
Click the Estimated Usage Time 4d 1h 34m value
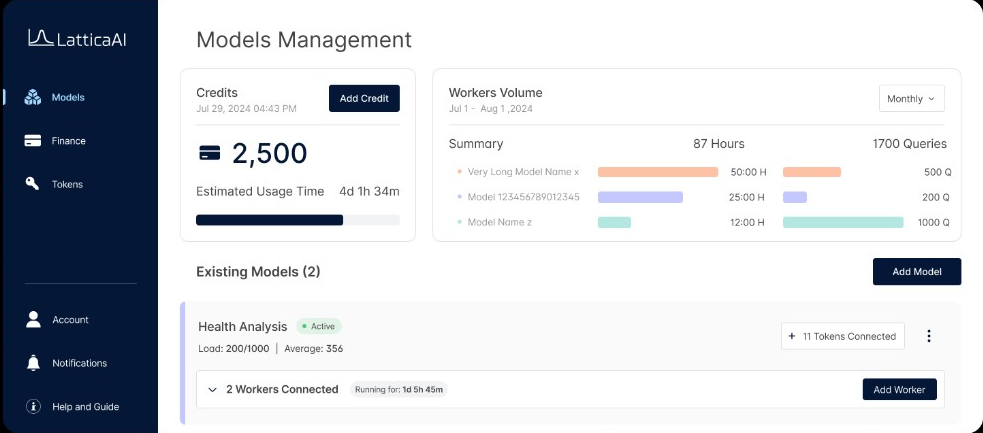coord(369,192)
